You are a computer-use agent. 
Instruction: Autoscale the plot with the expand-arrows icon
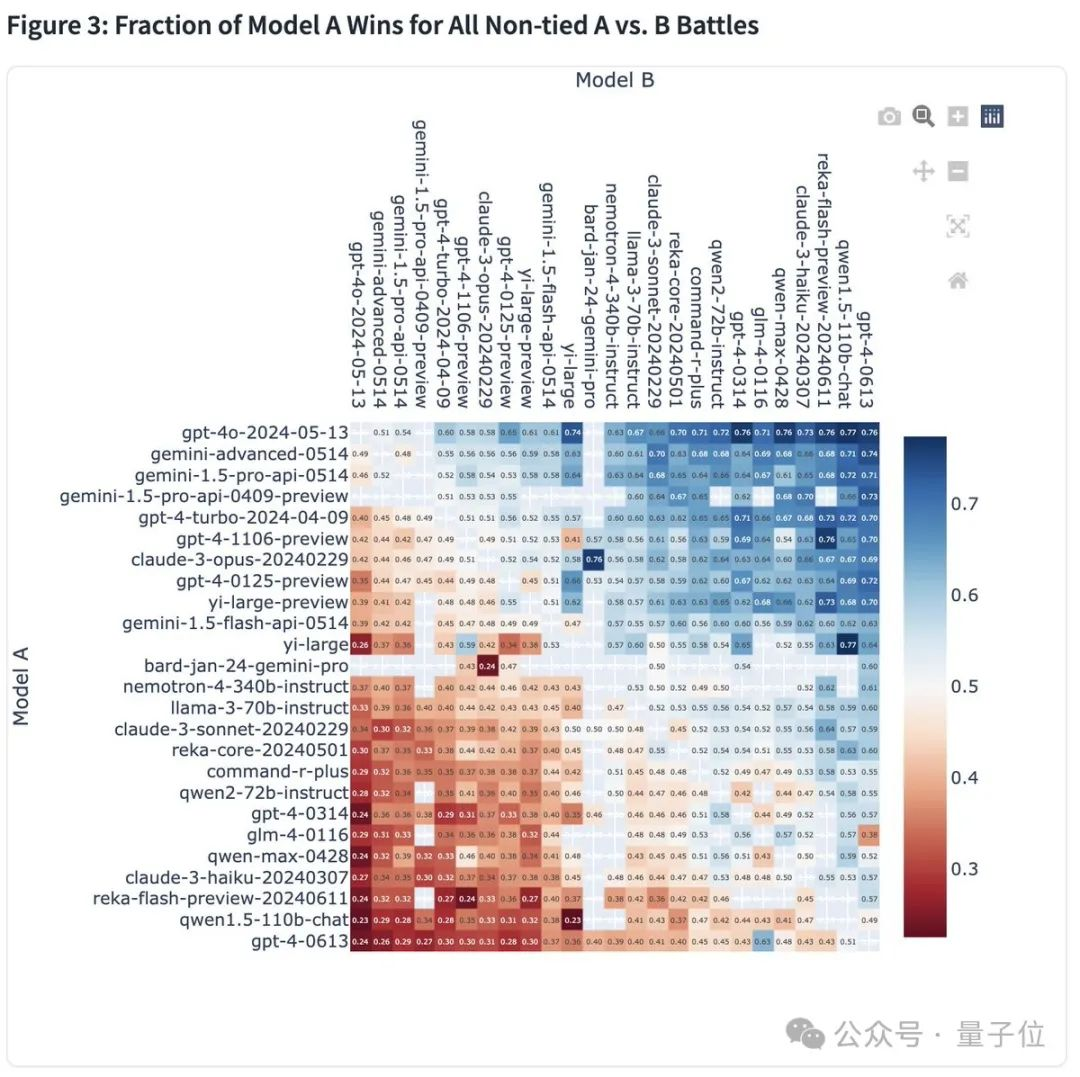[958, 226]
